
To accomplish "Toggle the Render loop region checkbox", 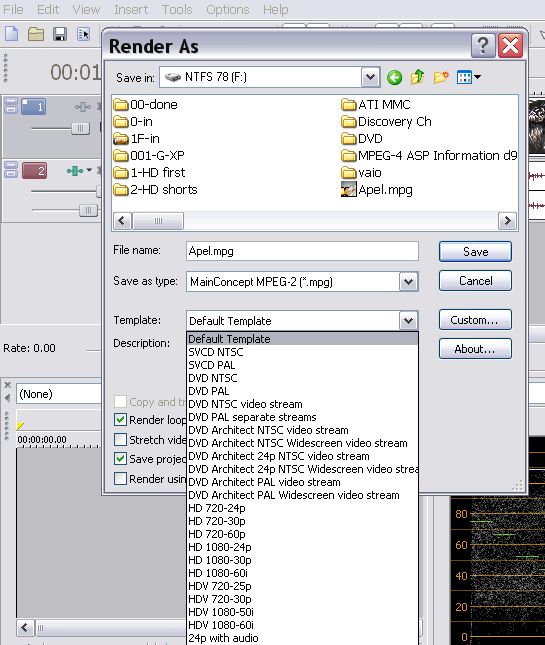I will [120, 420].
